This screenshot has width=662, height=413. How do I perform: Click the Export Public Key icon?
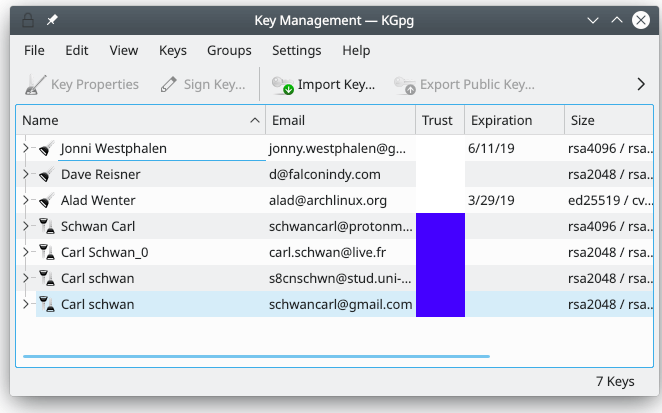coord(405,85)
